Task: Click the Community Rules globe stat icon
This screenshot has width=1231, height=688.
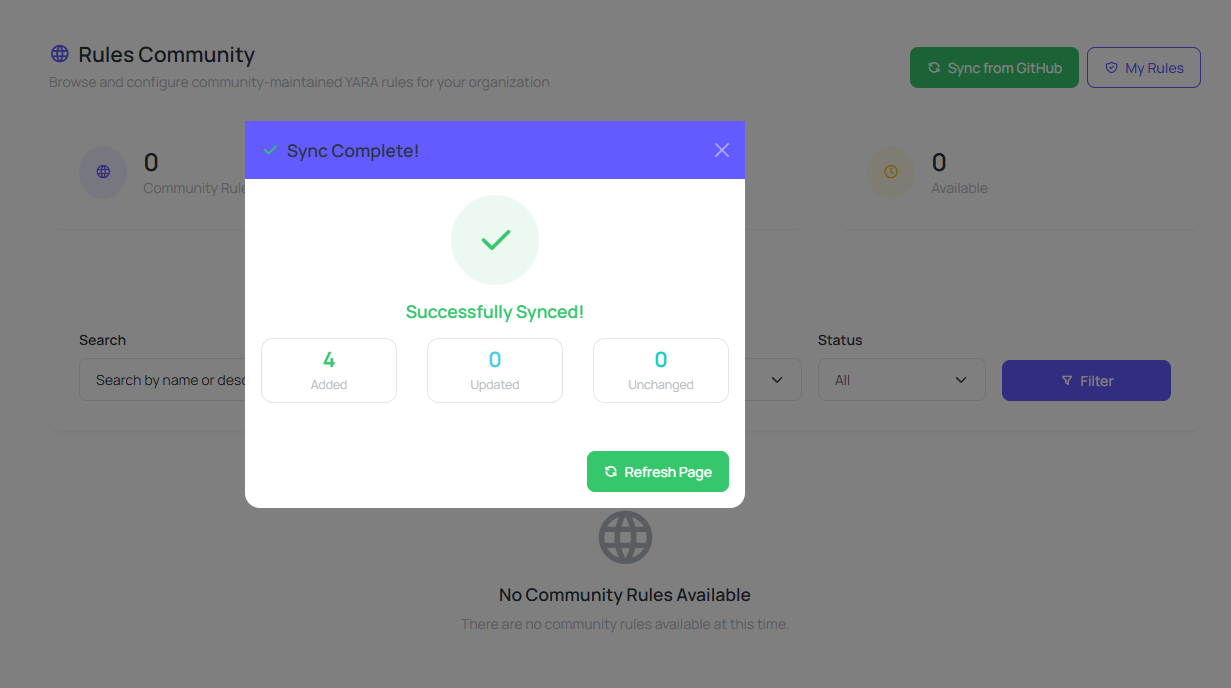Action: [x=103, y=172]
